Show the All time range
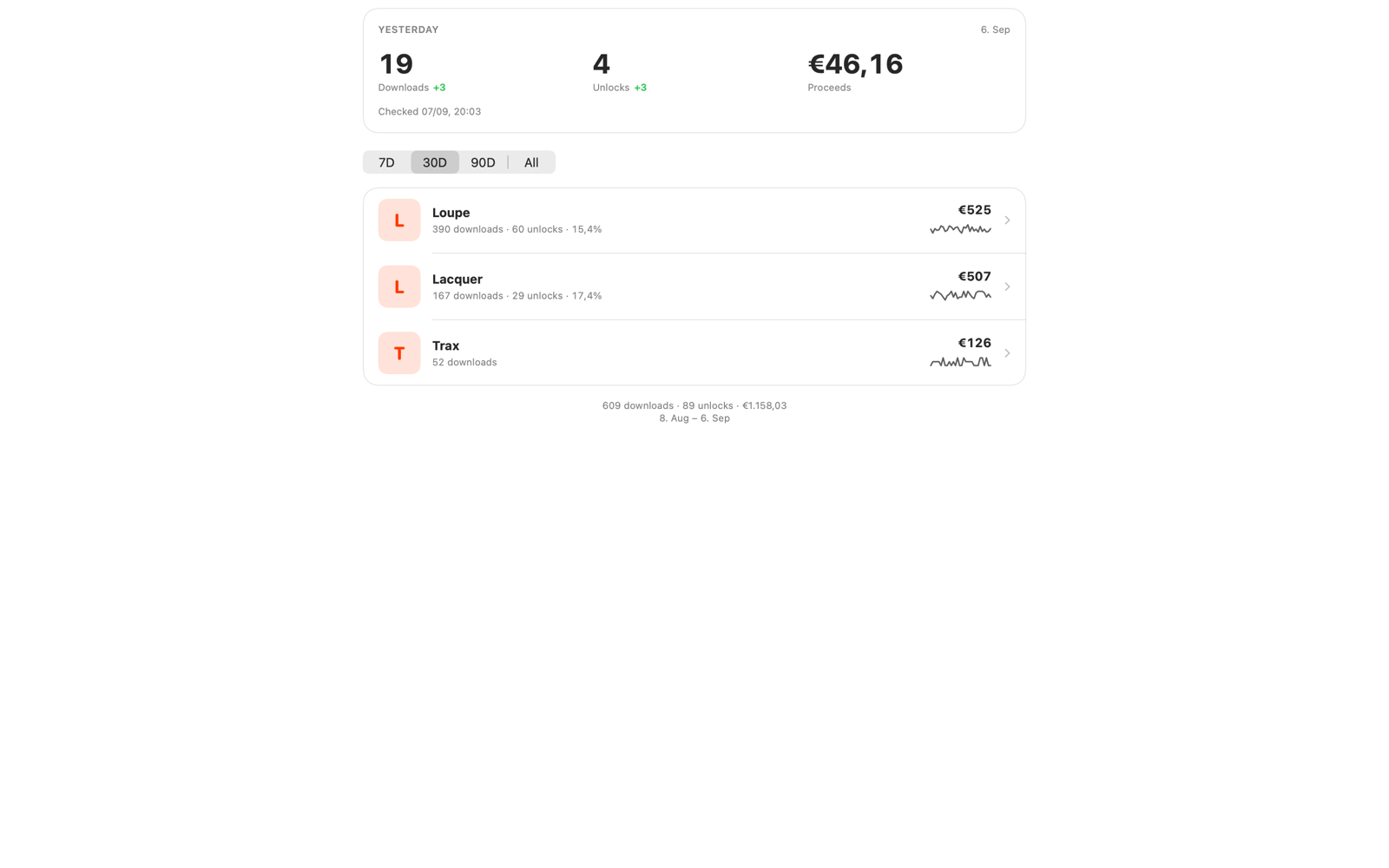This screenshot has width=1389, height=868. (531, 162)
